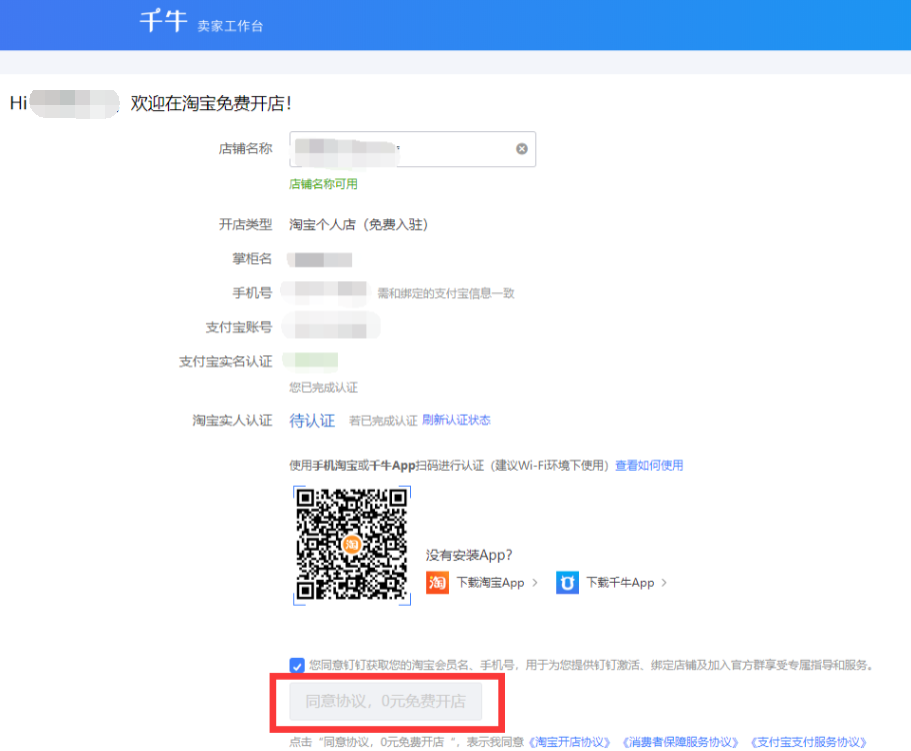Click the QR code image

click(x=352, y=545)
